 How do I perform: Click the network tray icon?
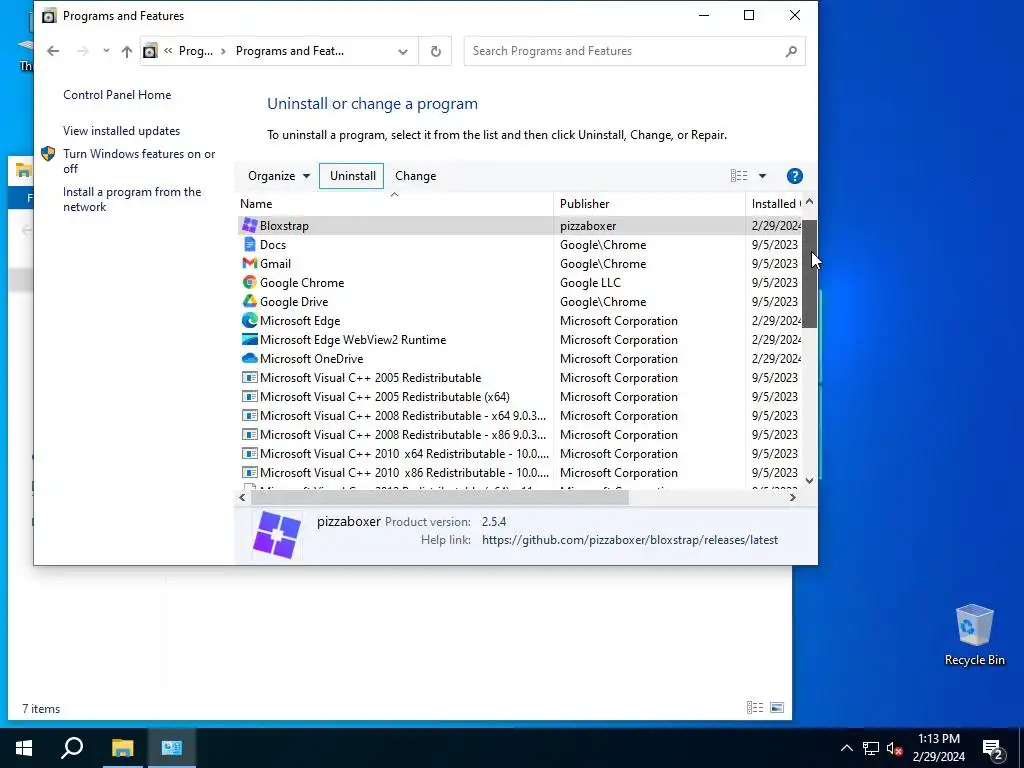871,748
